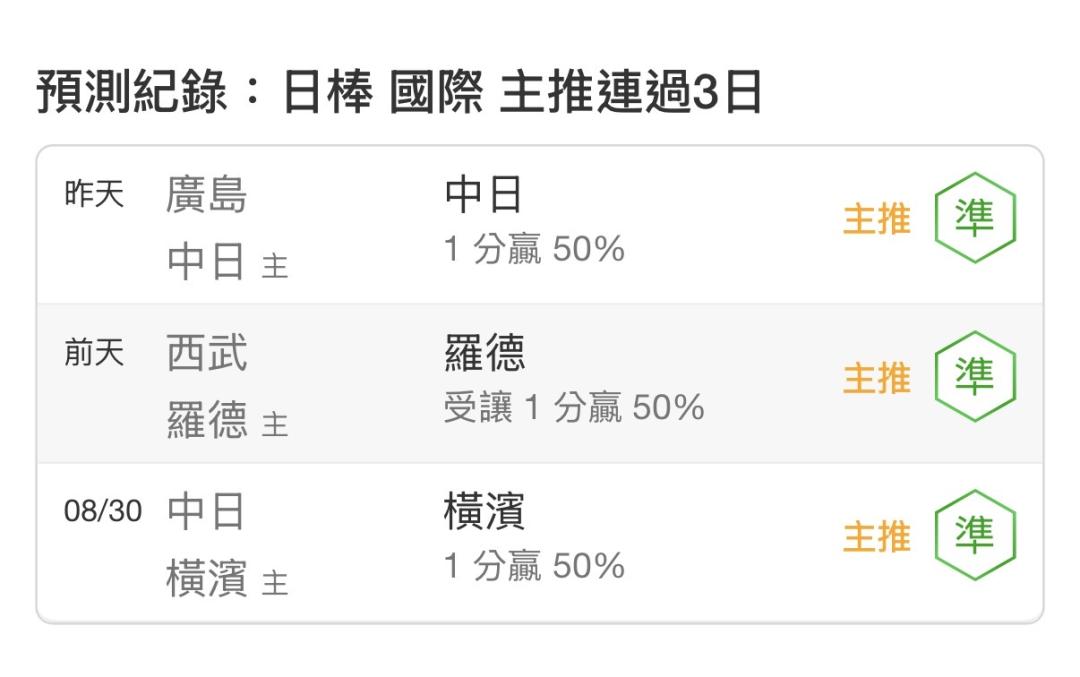This screenshot has width=1080, height=677.
Task: Click the 主推 label in yesterday's row
Action: click(877, 219)
